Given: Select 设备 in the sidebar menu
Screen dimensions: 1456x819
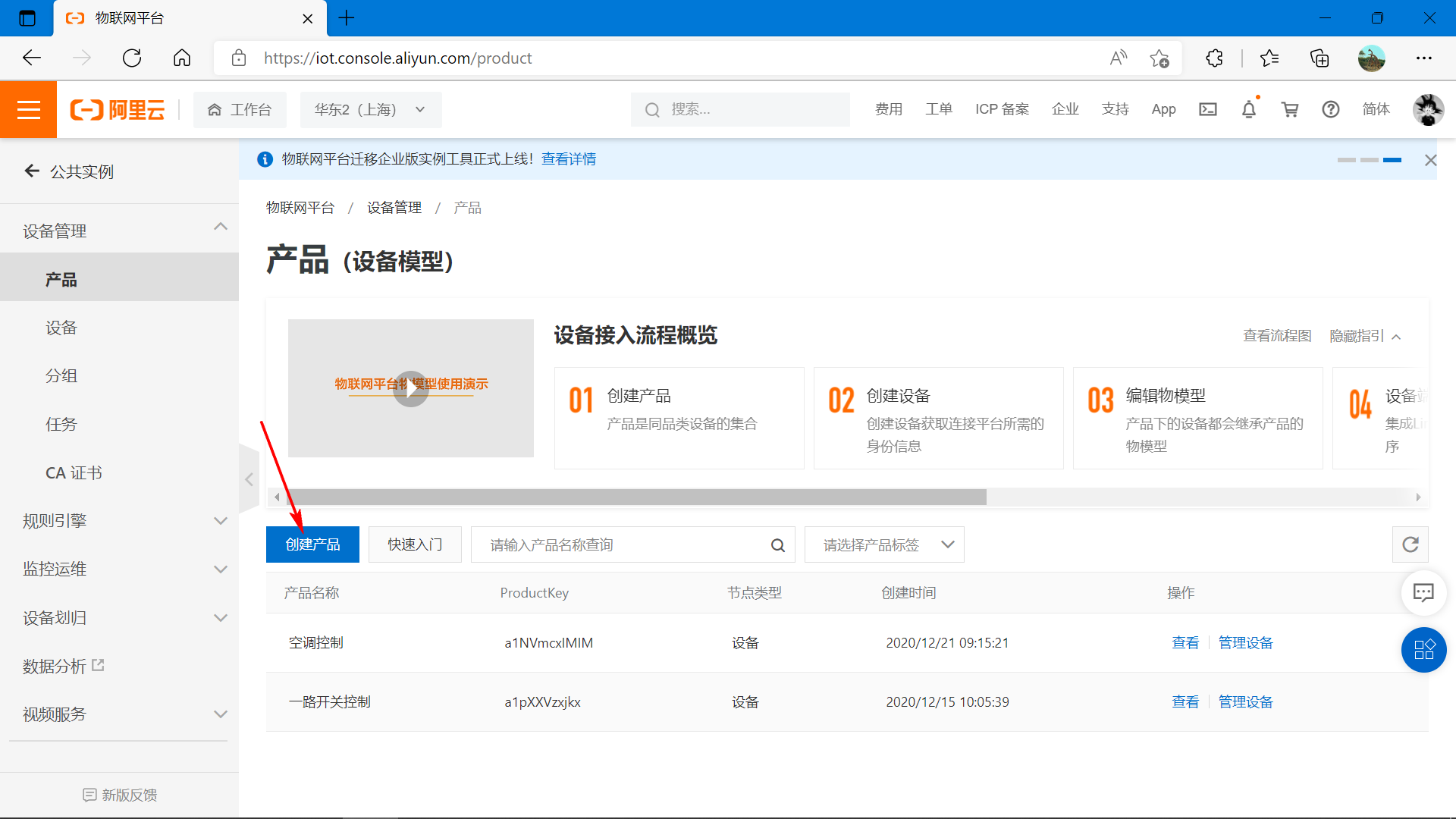Looking at the screenshot, I should [61, 328].
